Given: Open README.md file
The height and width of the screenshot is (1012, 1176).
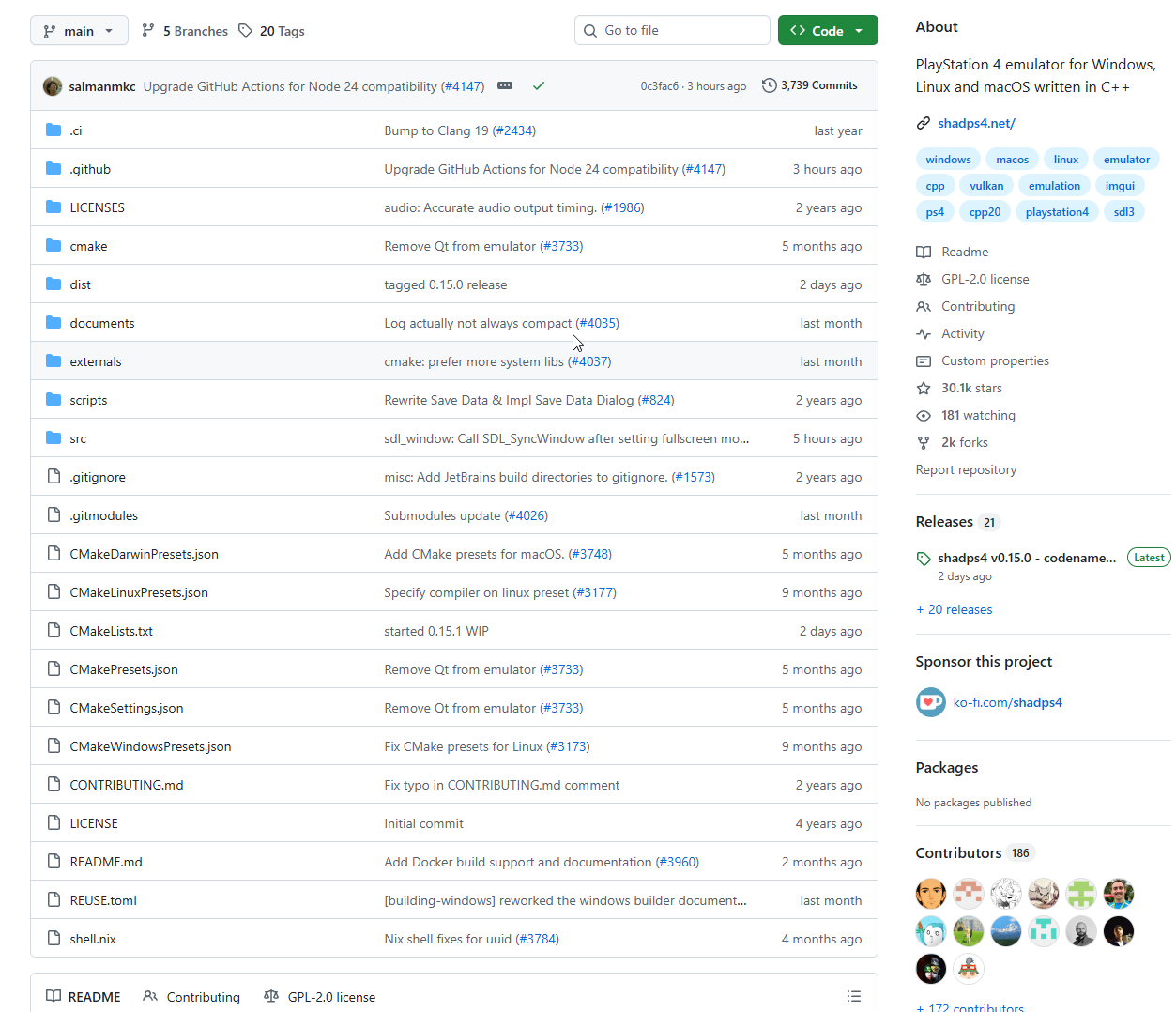Looking at the screenshot, I should [x=106, y=862].
